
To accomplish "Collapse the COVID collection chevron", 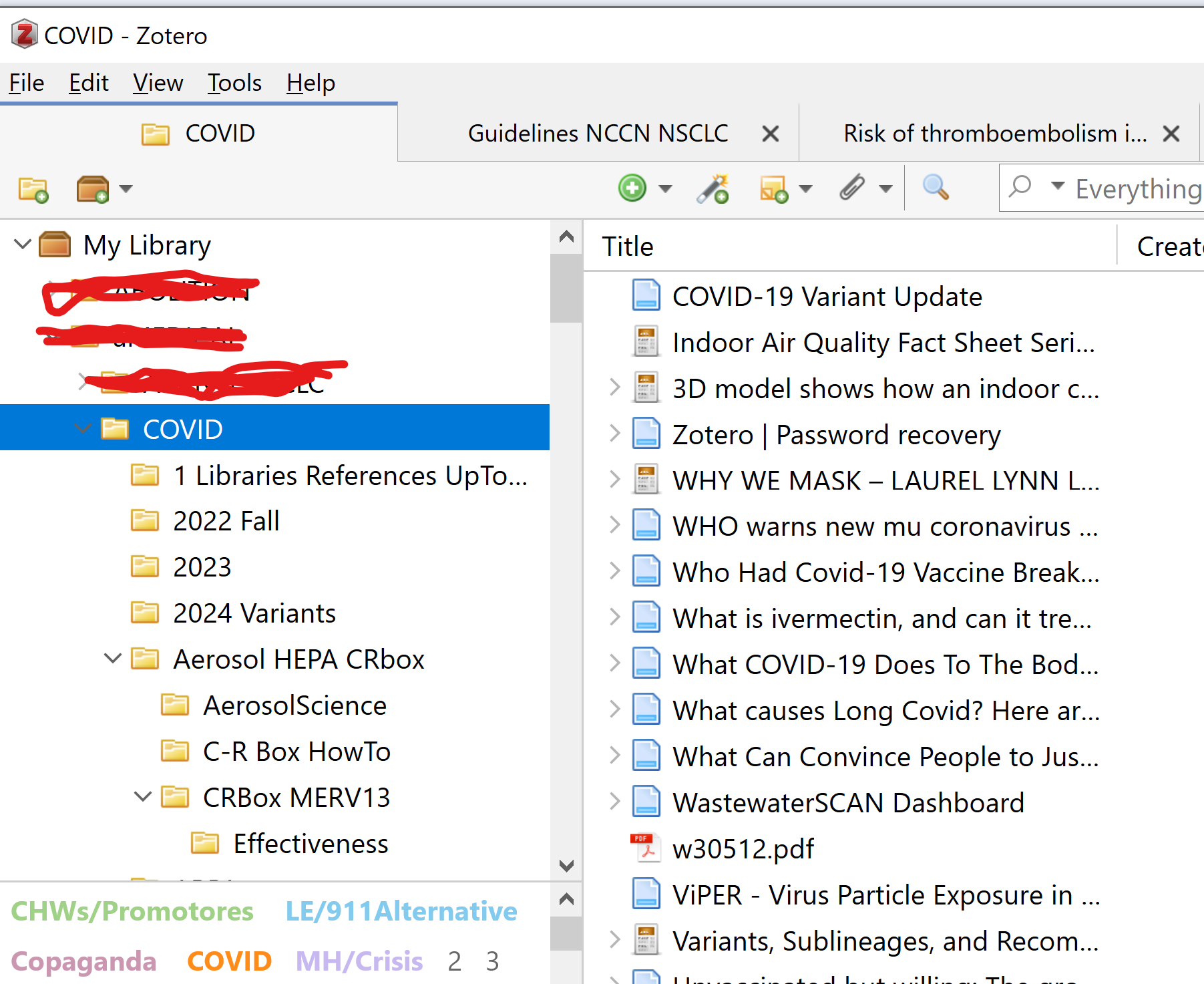I will click(x=83, y=428).
